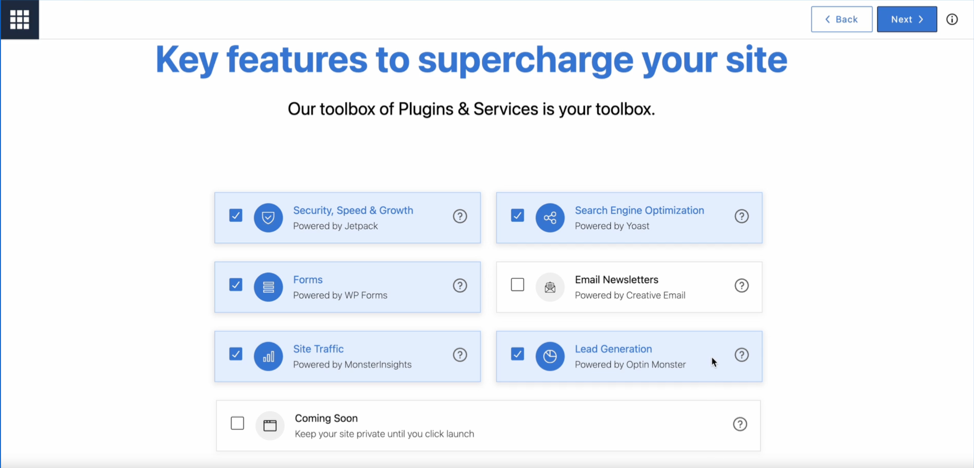
Task: Uncheck the Site Traffic checkbox
Action: coord(235,354)
